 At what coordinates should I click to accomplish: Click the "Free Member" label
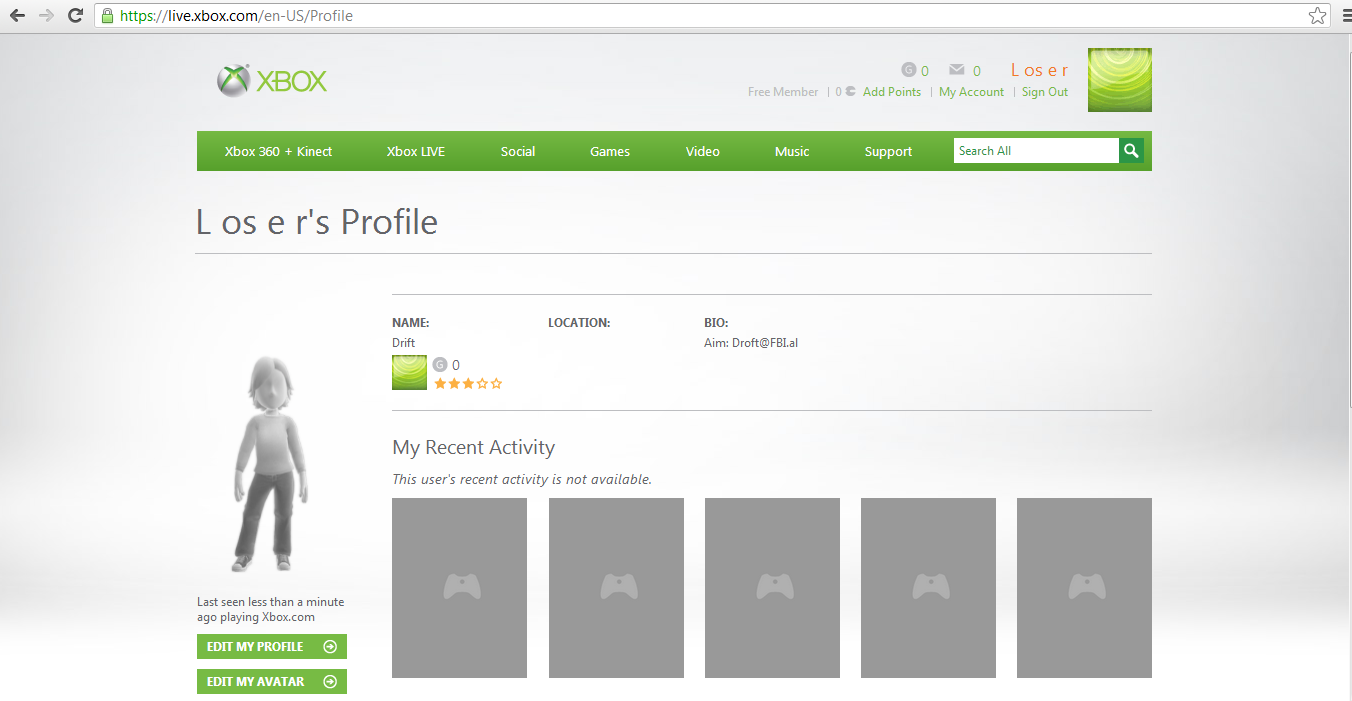[x=783, y=92]
